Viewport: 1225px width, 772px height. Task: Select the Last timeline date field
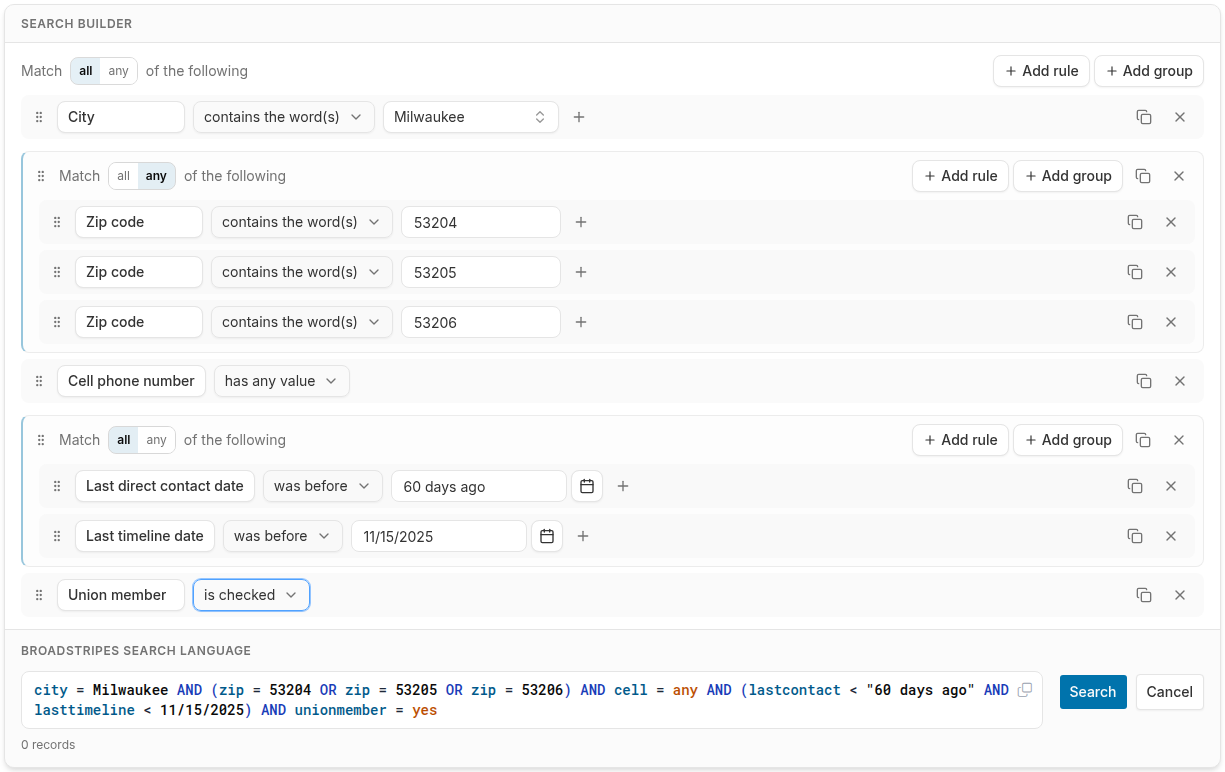[x=145, y=536]
